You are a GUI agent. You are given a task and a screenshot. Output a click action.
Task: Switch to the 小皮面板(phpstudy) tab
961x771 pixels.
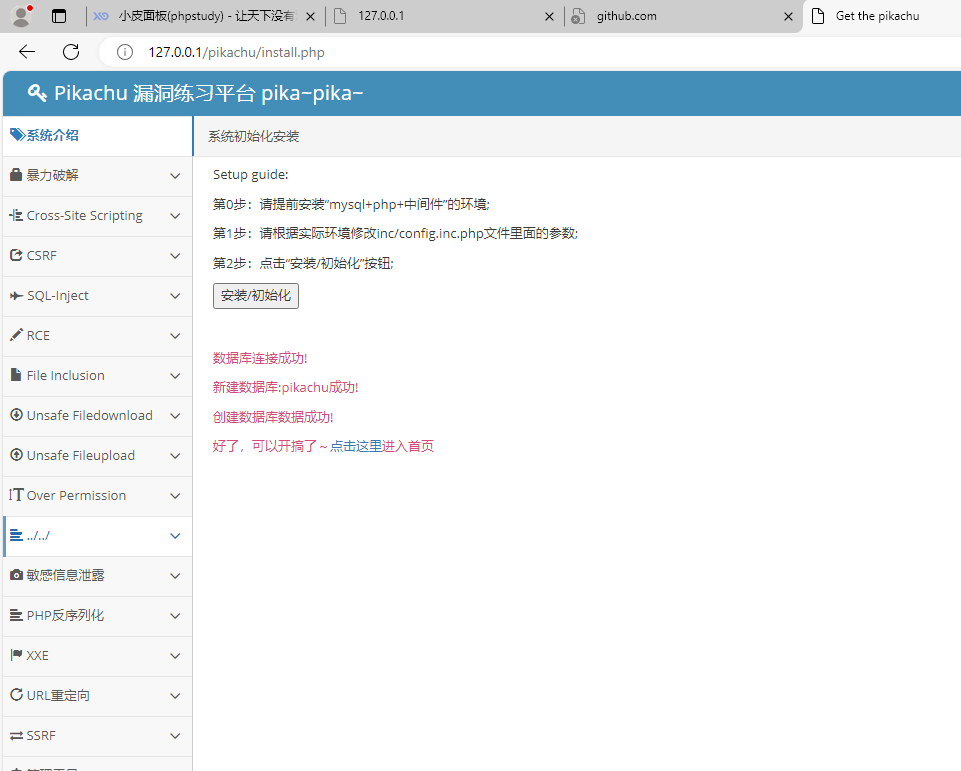pos(204,16)
